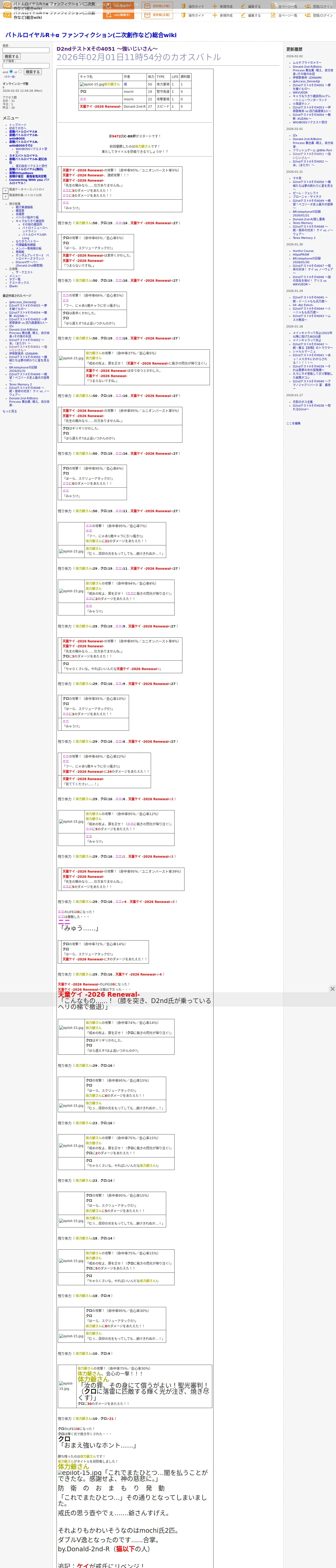The image size is (336, 1568).
Task: Select the "and" tag search radio button
Action: point(11,71)
